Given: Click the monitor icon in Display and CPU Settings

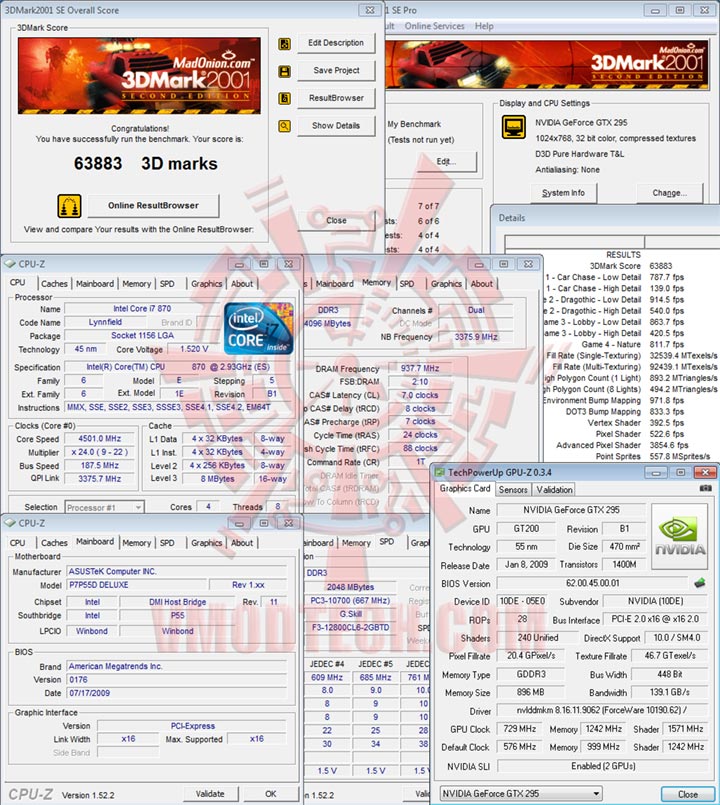Looking at the screenshot, I should pyautogui.click(x=514, y=127).
